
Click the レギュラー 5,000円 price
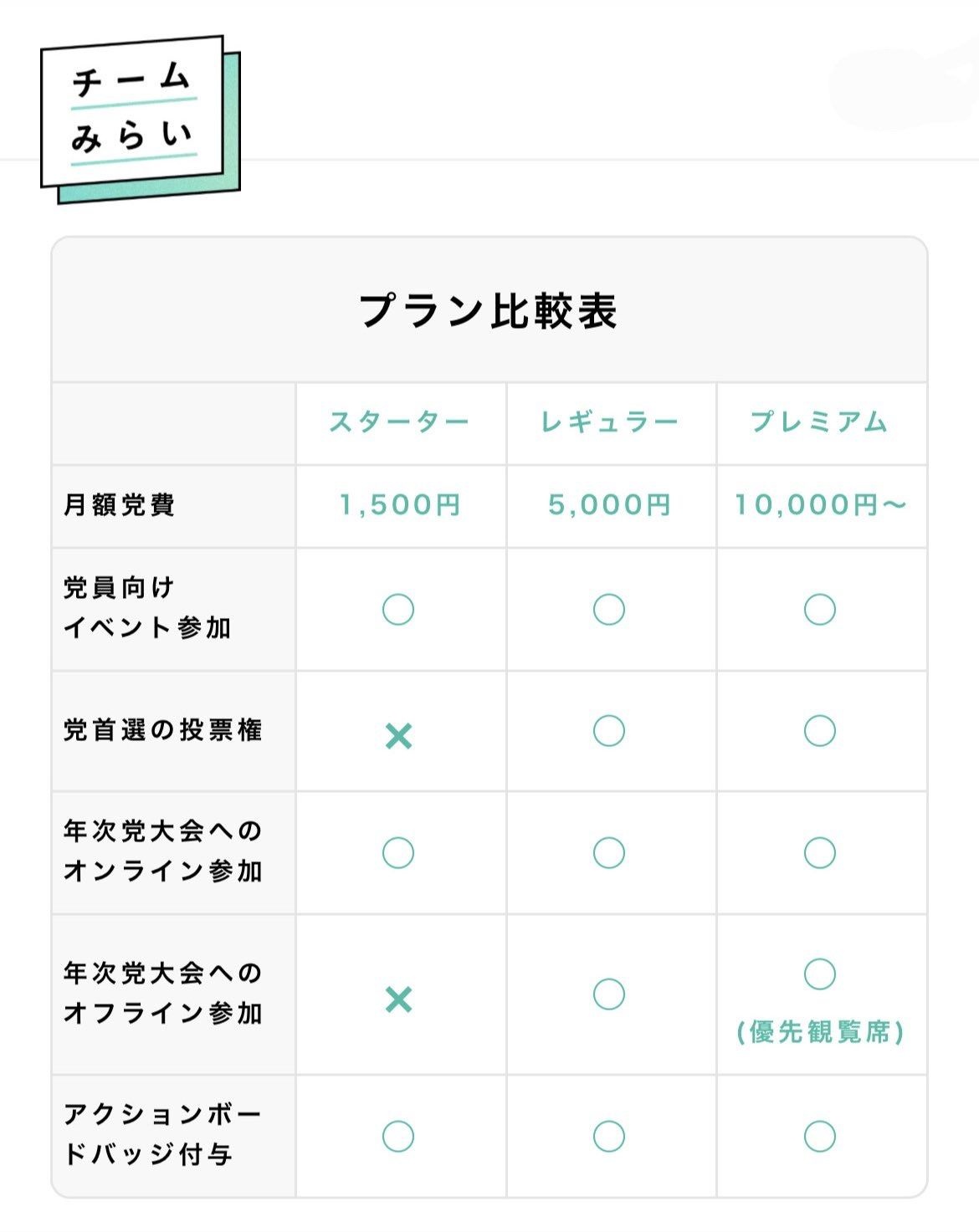click(609, 505)
